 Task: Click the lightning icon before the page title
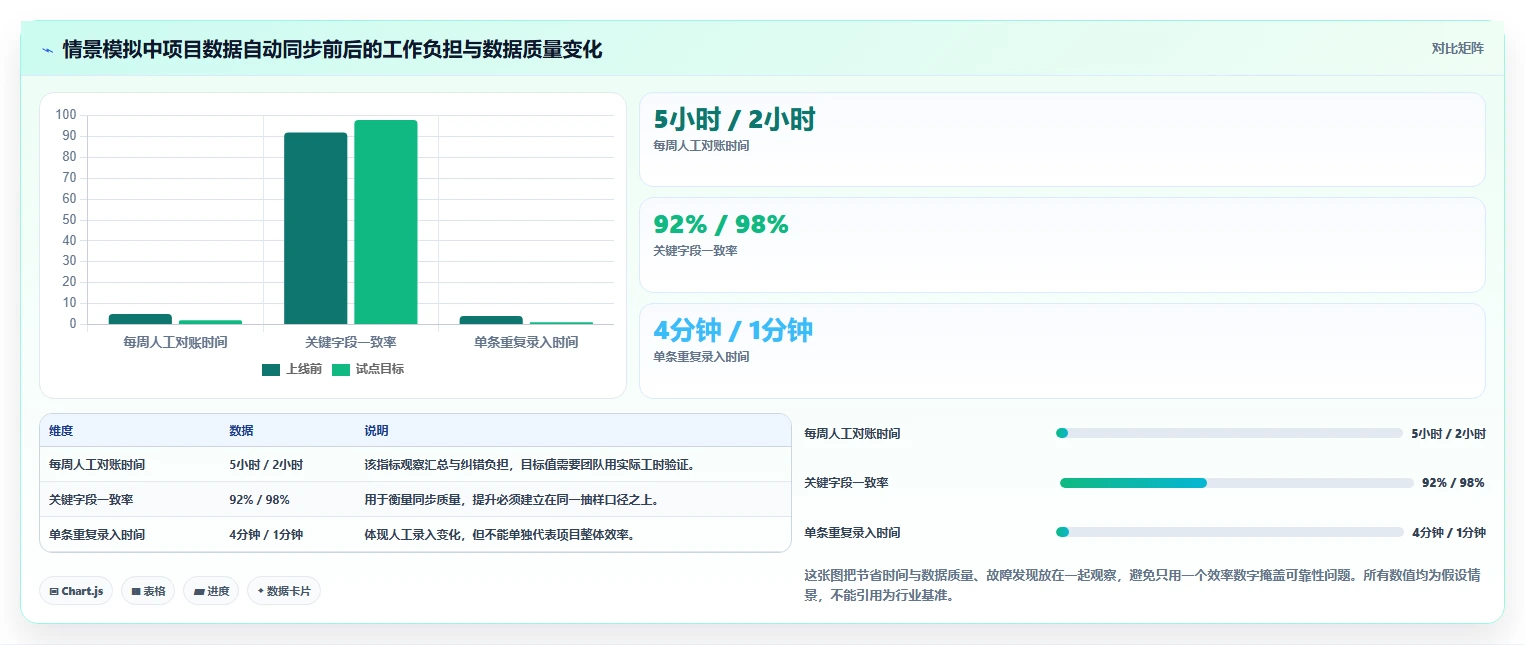(x=48, y=49)
